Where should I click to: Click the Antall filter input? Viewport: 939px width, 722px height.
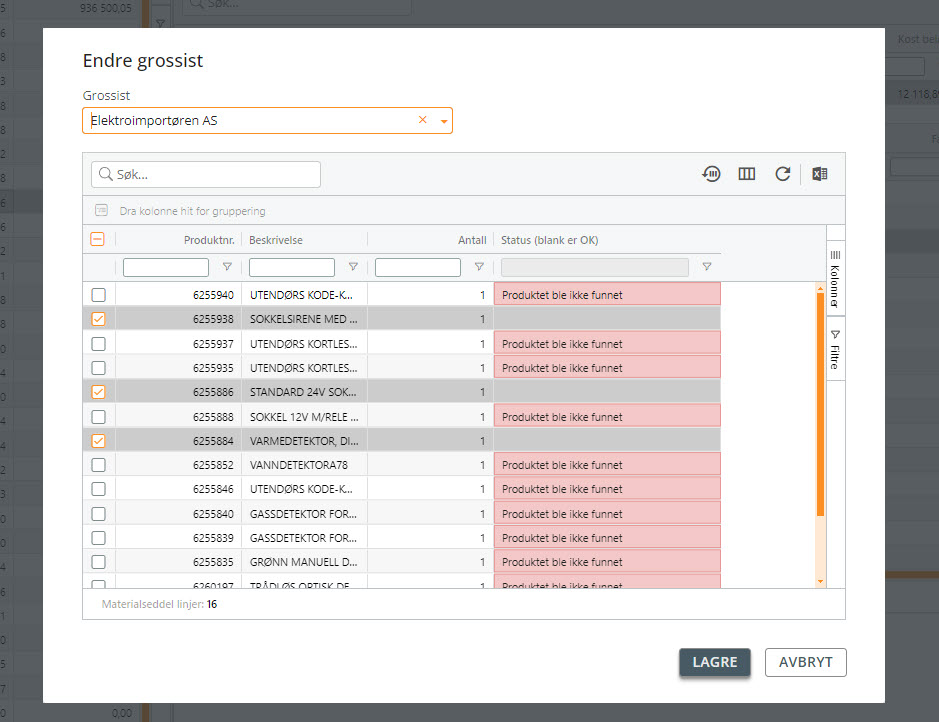(x=418, y=267)
